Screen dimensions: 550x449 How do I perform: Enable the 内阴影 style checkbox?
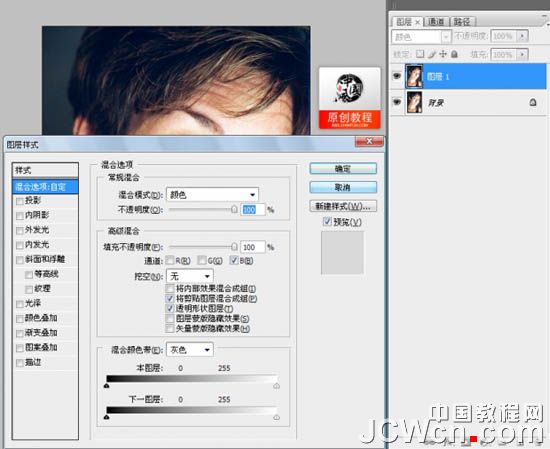(x=20, y=216)
